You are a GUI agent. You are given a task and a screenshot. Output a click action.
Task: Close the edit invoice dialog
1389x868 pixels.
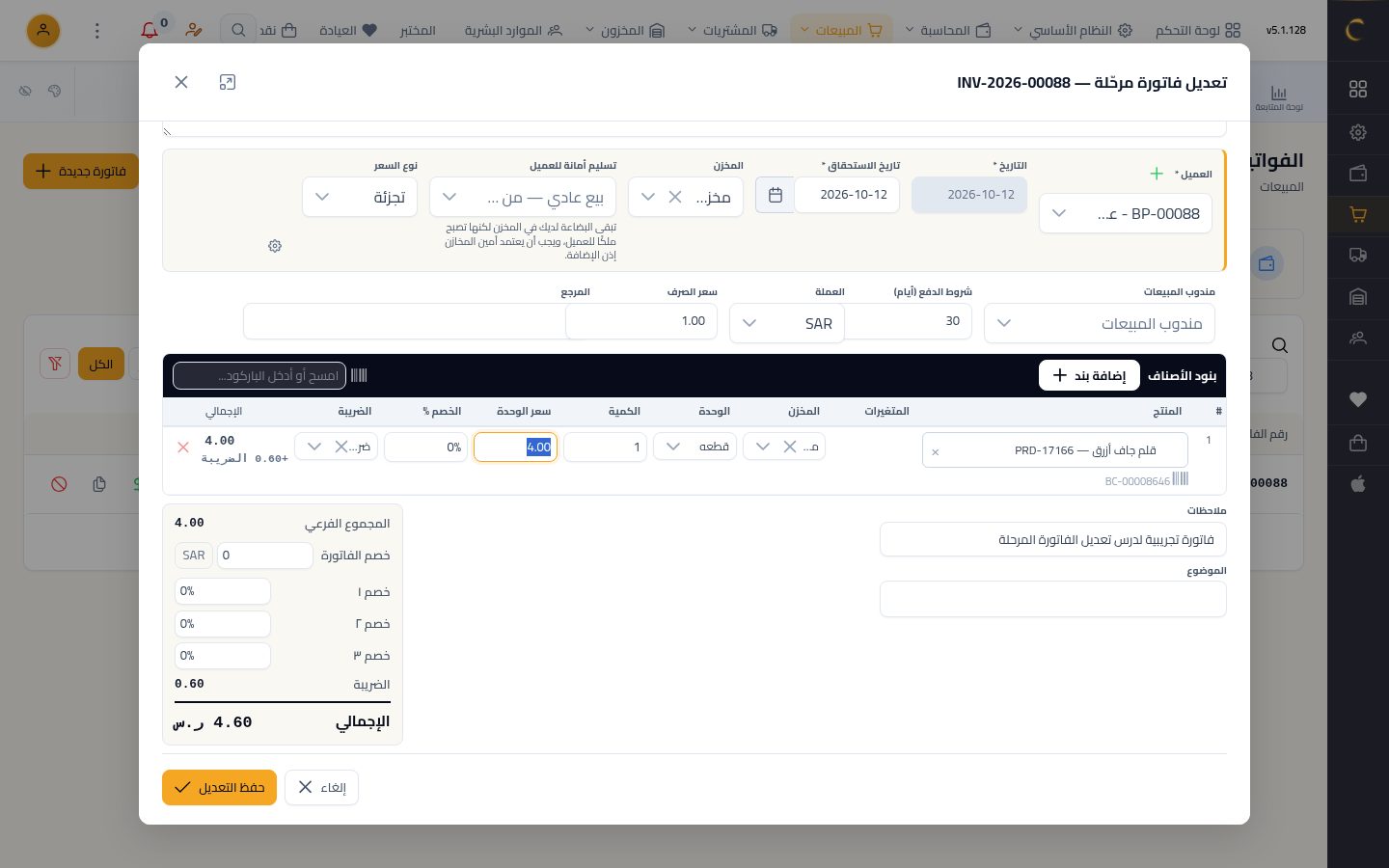coord(181,82)
